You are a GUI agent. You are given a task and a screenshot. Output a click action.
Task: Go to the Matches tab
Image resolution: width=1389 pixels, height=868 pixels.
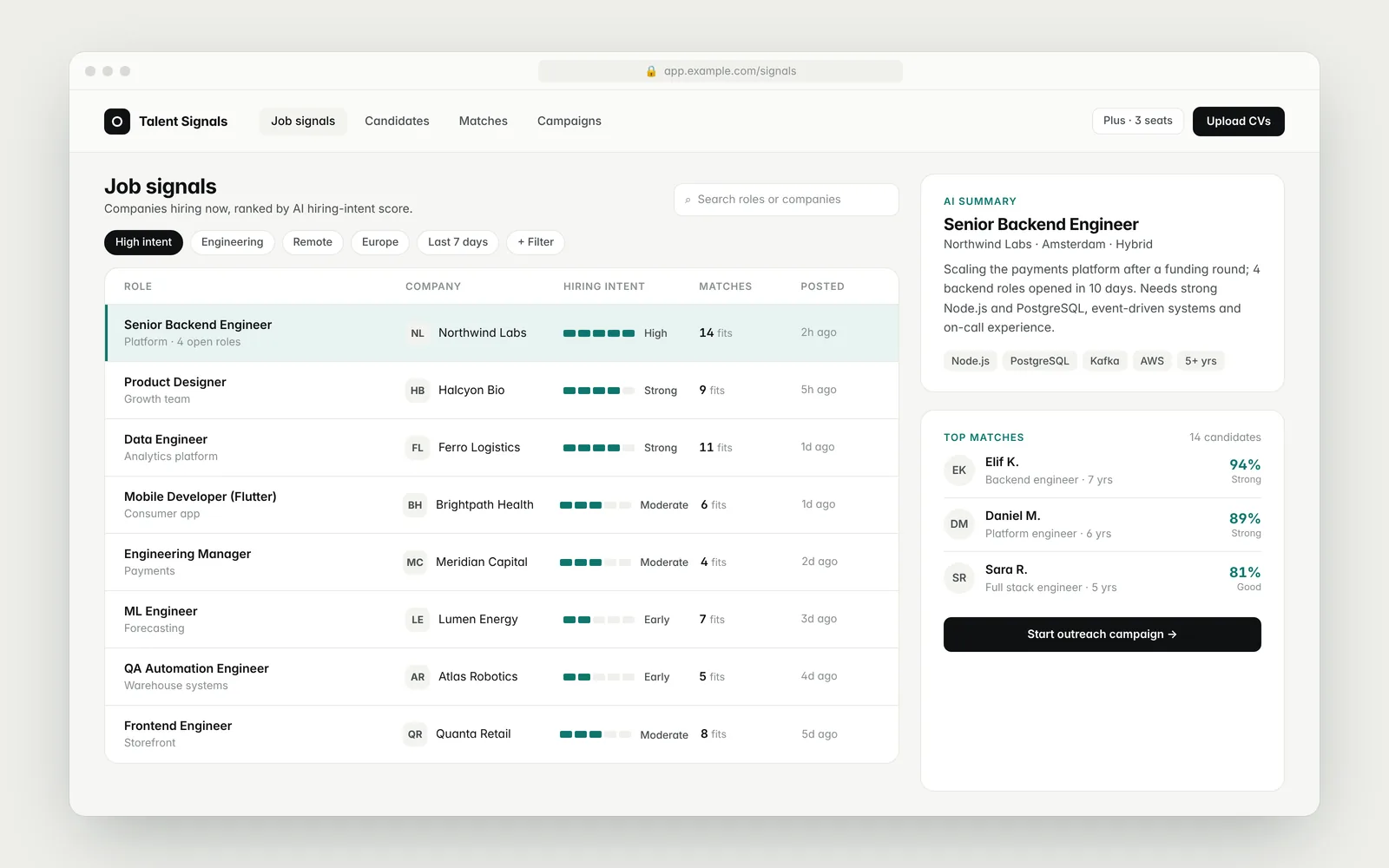(x=484, y=122)
